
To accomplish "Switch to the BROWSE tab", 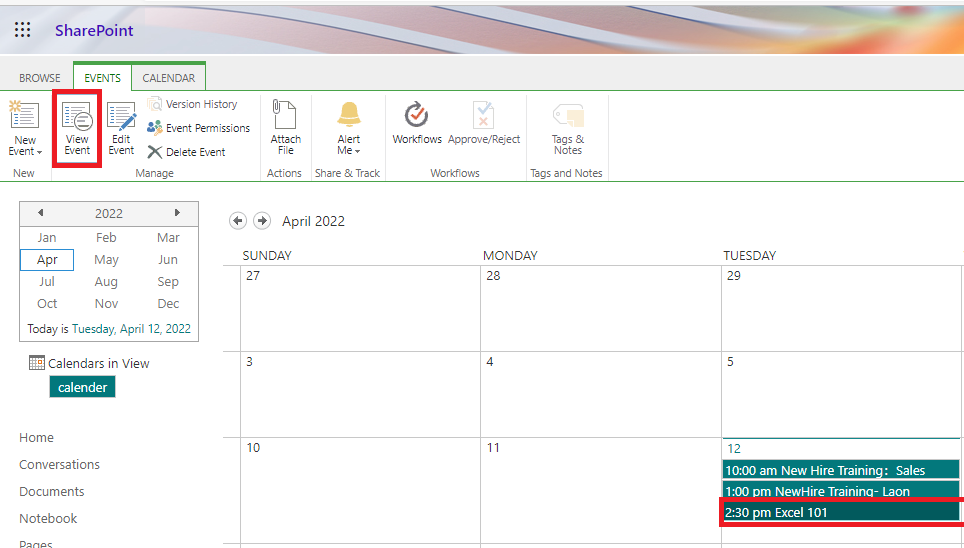I will [x=39, y=78].
